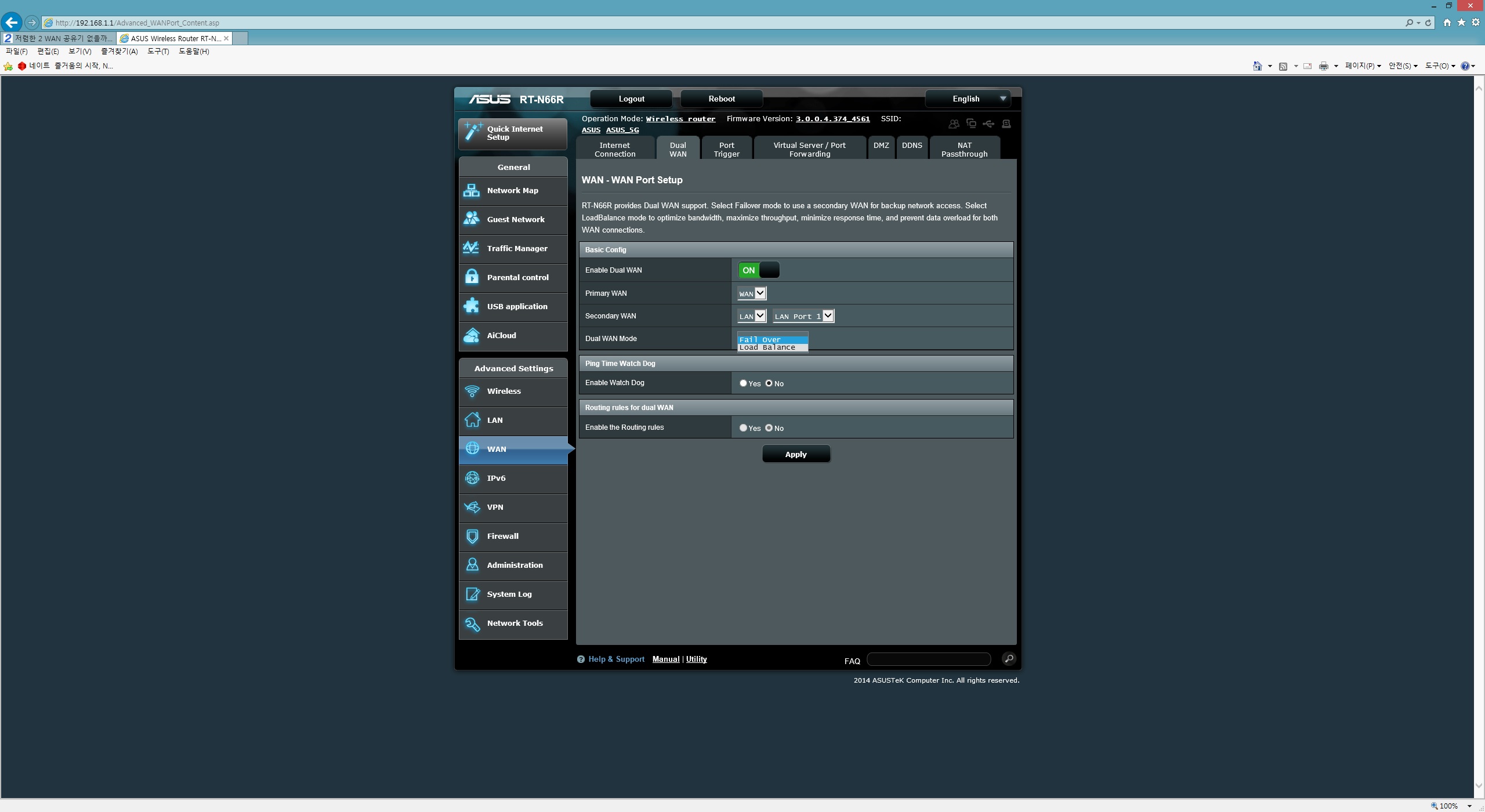The image size is (1485, 812).
Task: Open firmware version 3.0.0.4.374_4561 link
Action: tap(832, 119)
